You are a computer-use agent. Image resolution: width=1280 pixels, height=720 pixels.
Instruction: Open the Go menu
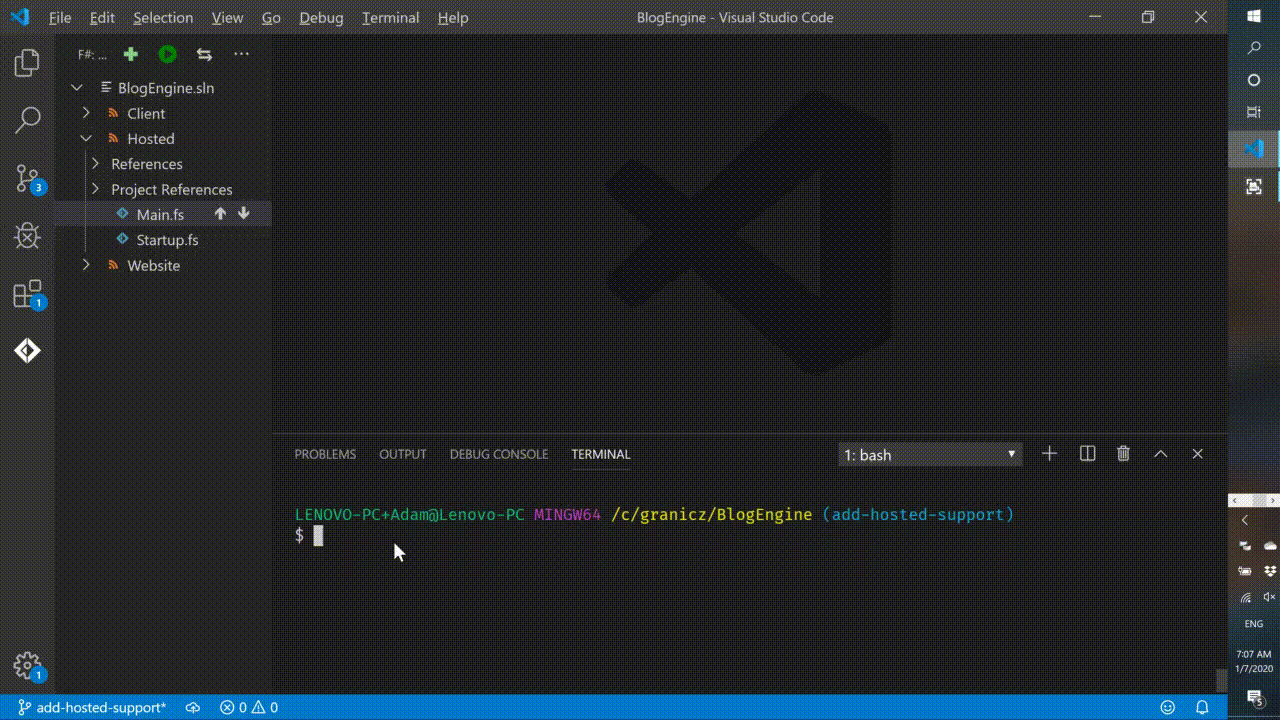(271, 17)
